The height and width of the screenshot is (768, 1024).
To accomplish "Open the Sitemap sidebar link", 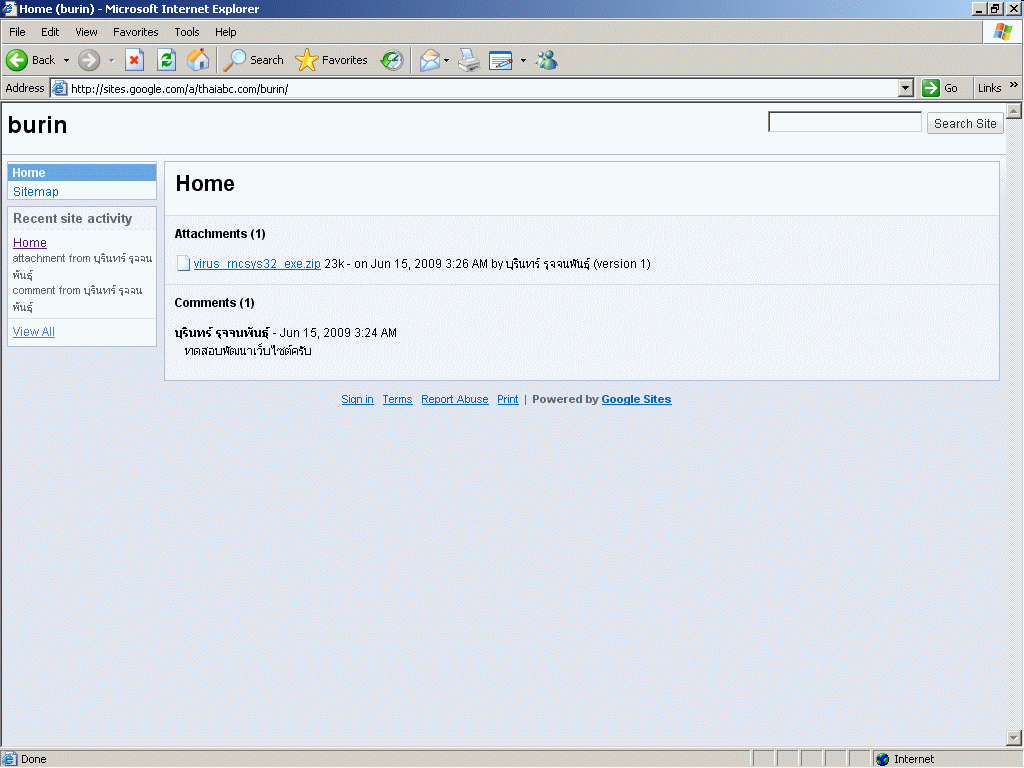I will coord(36,192).
